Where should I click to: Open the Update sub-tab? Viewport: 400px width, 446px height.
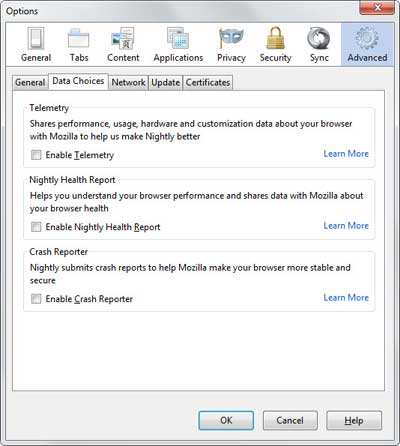[165, 82]
